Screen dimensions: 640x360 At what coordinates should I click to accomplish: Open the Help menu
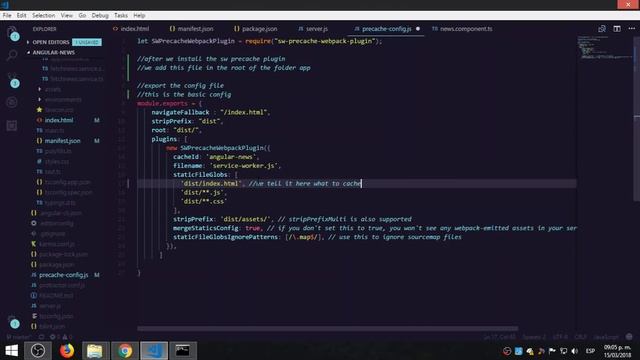click(x=139, y=16)
